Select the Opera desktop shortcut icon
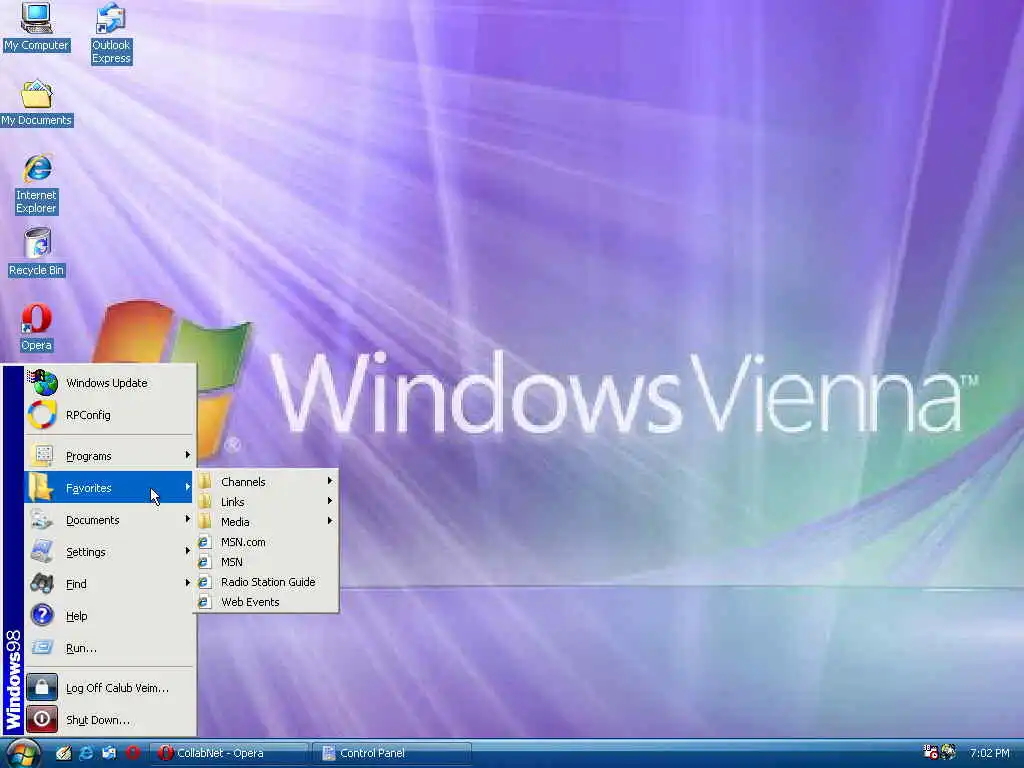Image resolution: width=1024 pixels, height=768 pixels. (36, 327)
